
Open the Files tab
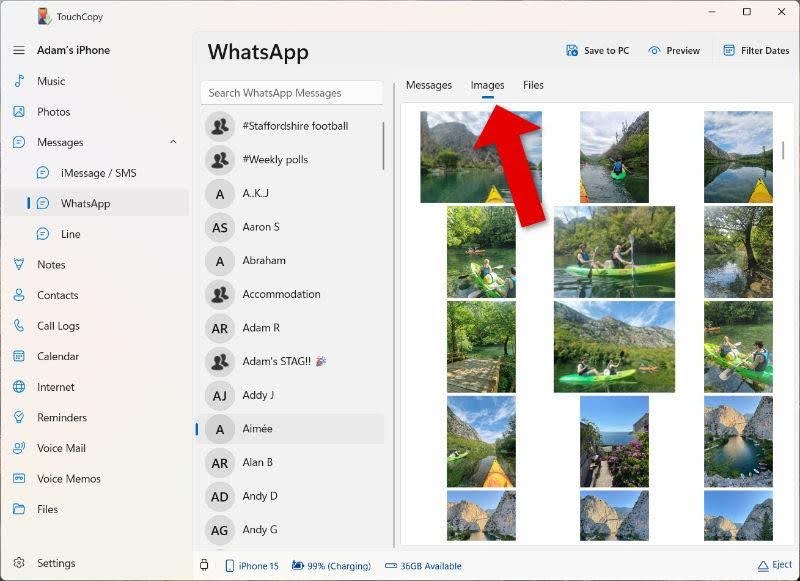click(x=533, y=85)
